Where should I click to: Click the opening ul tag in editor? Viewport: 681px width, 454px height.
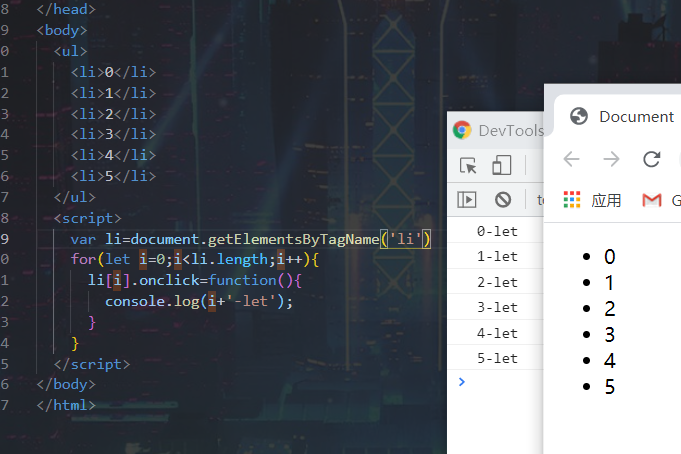70,51
